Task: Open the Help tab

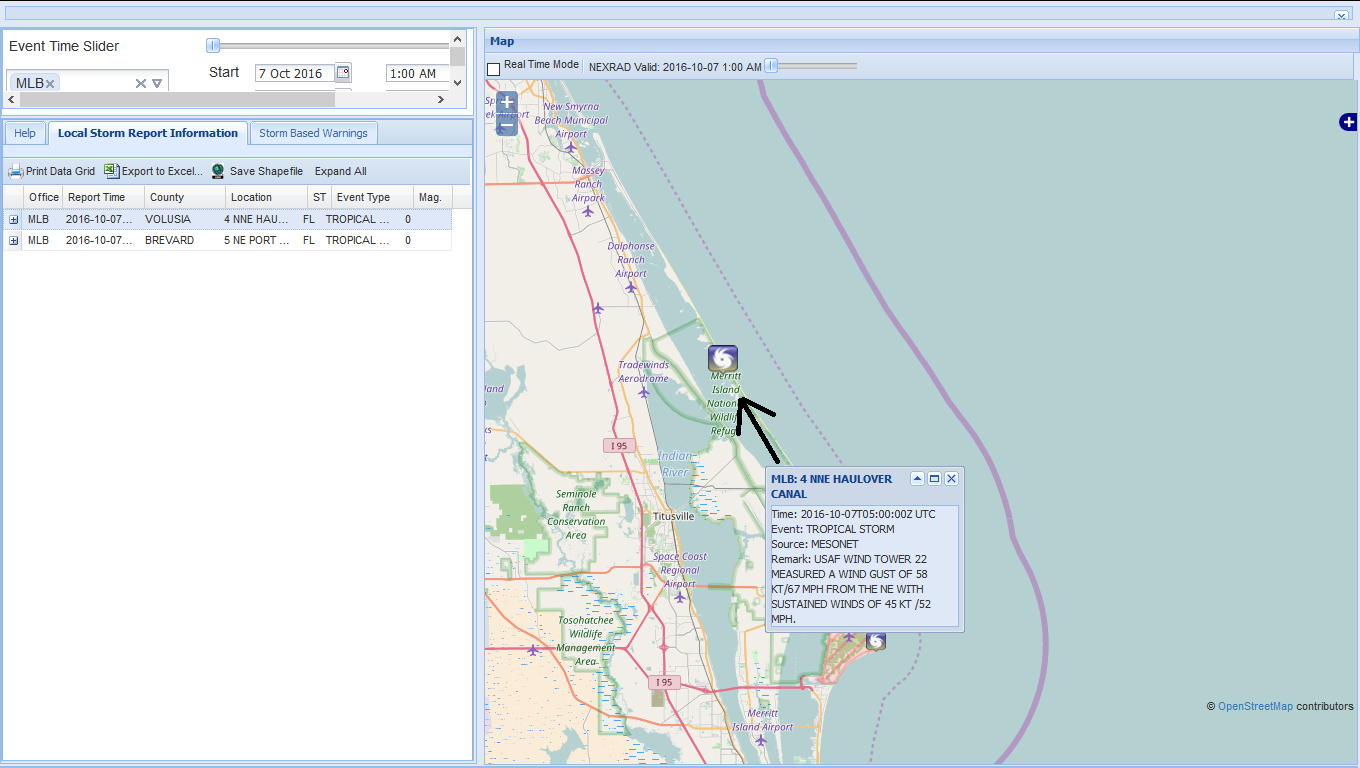Action: tap(25, 133)
